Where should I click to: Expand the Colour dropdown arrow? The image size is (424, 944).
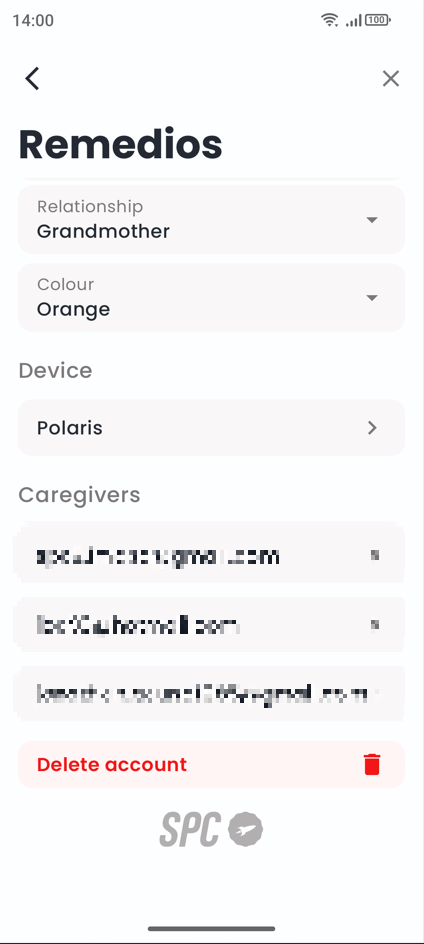point(372,297)
